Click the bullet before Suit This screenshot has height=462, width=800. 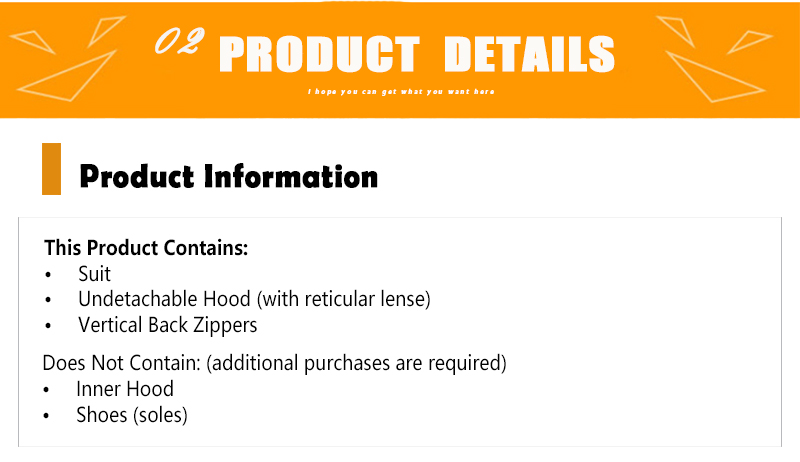coord(48,275)
